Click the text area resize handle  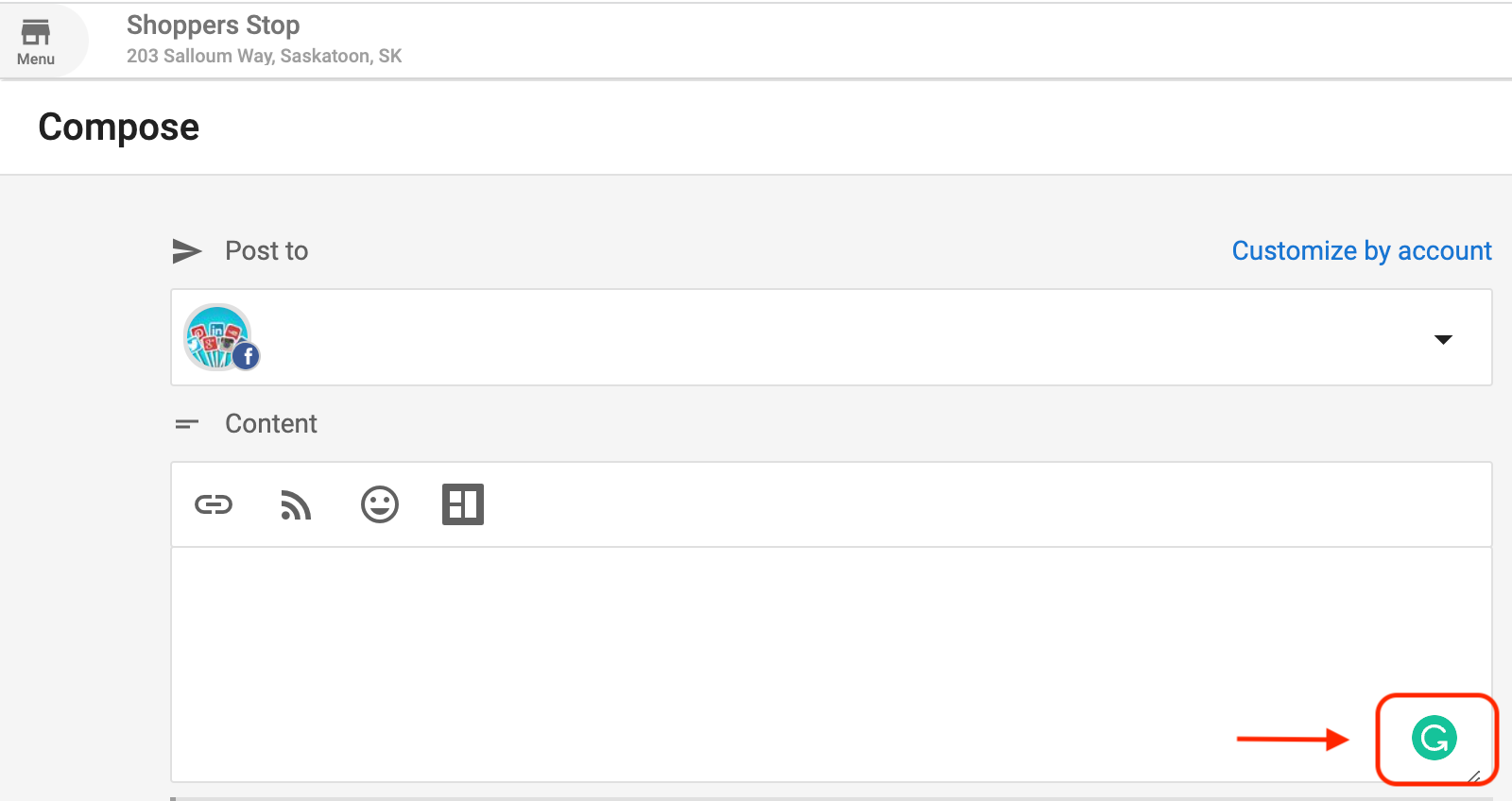pyautogui.click(x=1475, y=775)
